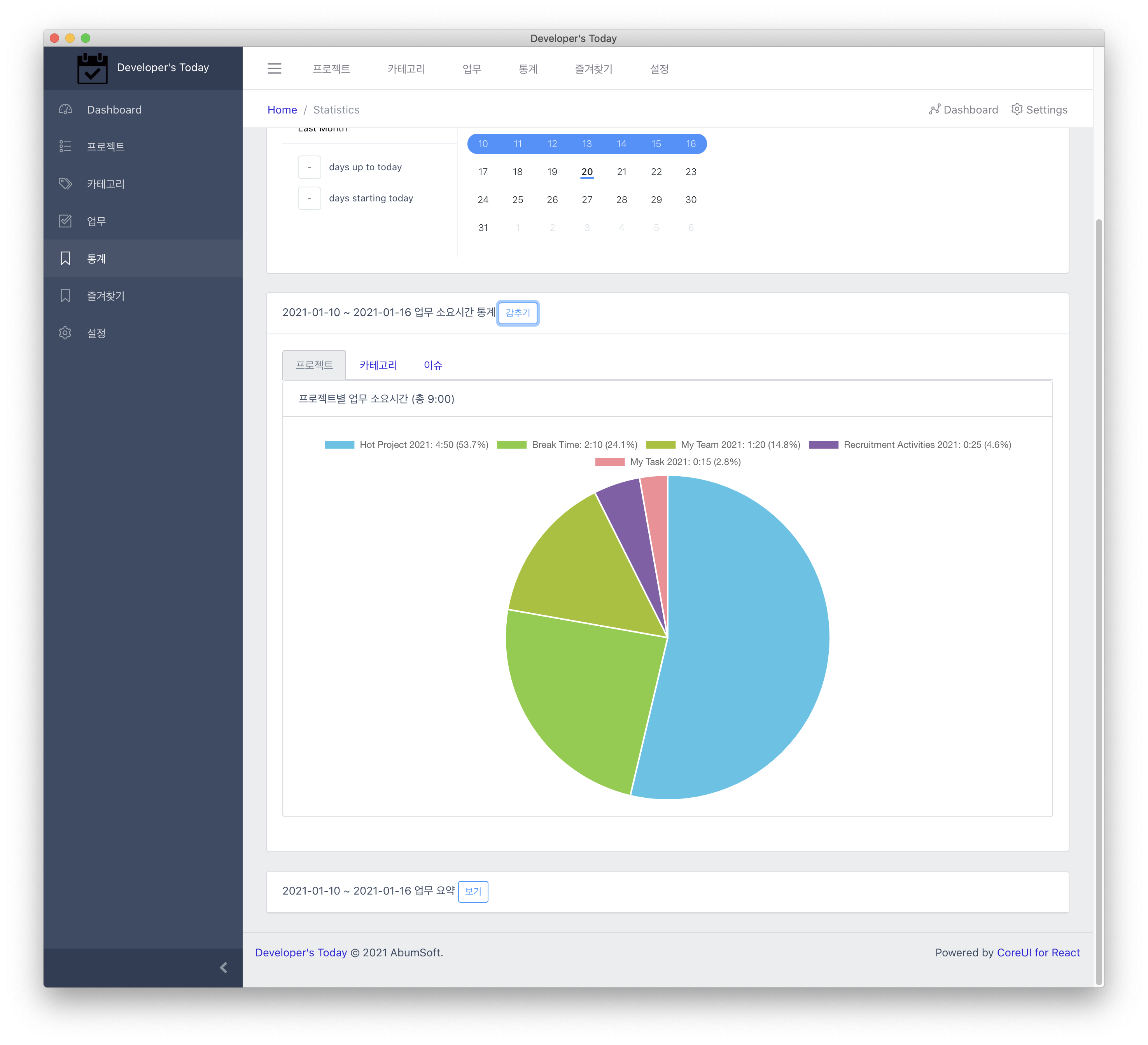Click the 카테고리 tags icon in sidebar

pos(65,184)
